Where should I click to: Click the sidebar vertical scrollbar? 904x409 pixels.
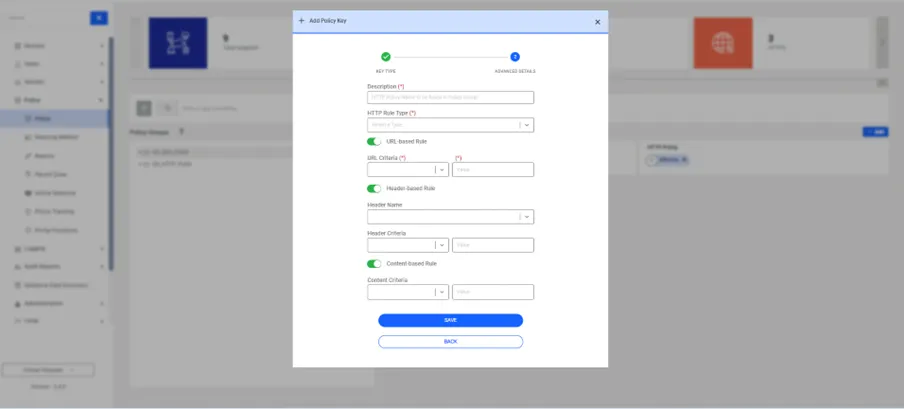click(111, 153)
